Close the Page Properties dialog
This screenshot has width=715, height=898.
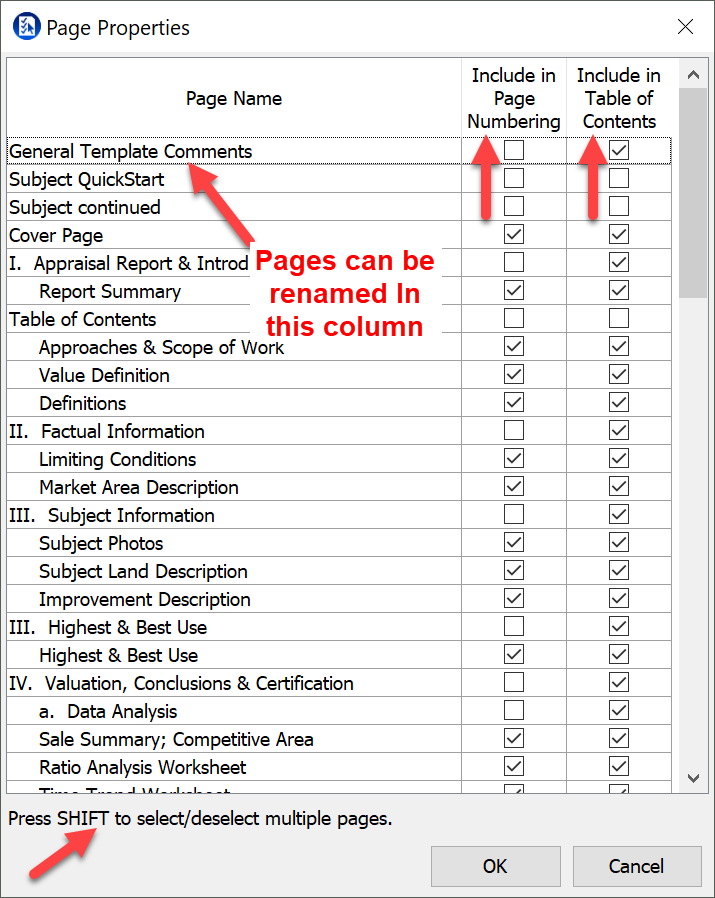pyautogui.click(x=685, y=27)
